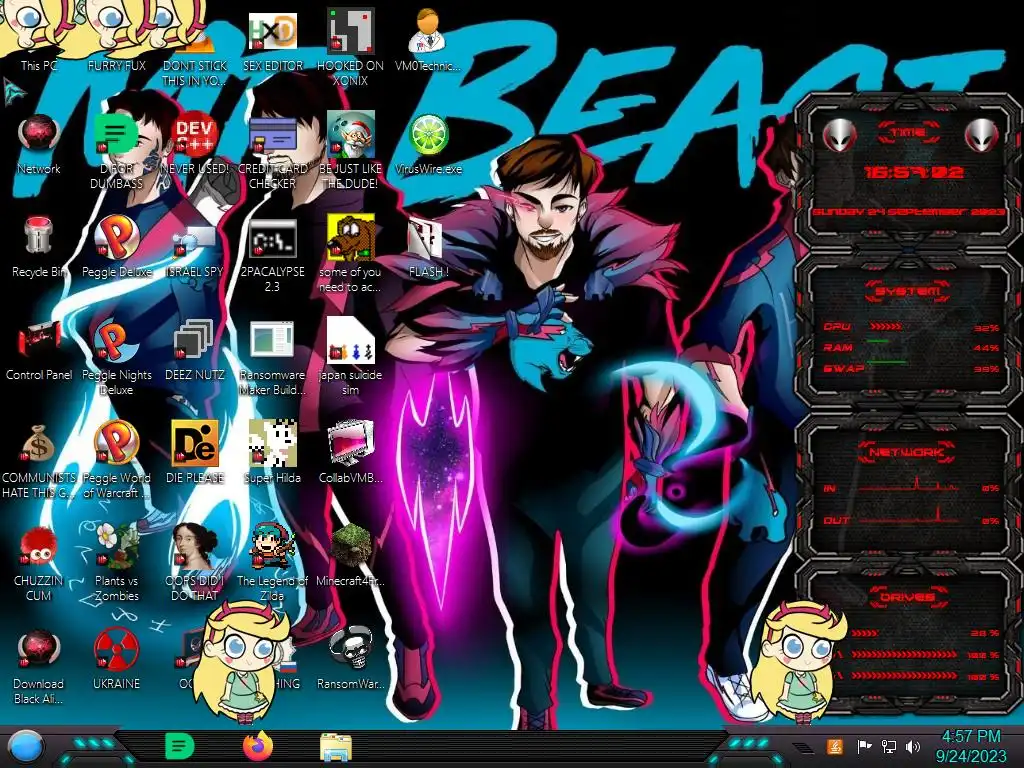Click the right alien head in the Time widget
The height and width of the screenshot is (768, 1024).
[x=981, y=135]
